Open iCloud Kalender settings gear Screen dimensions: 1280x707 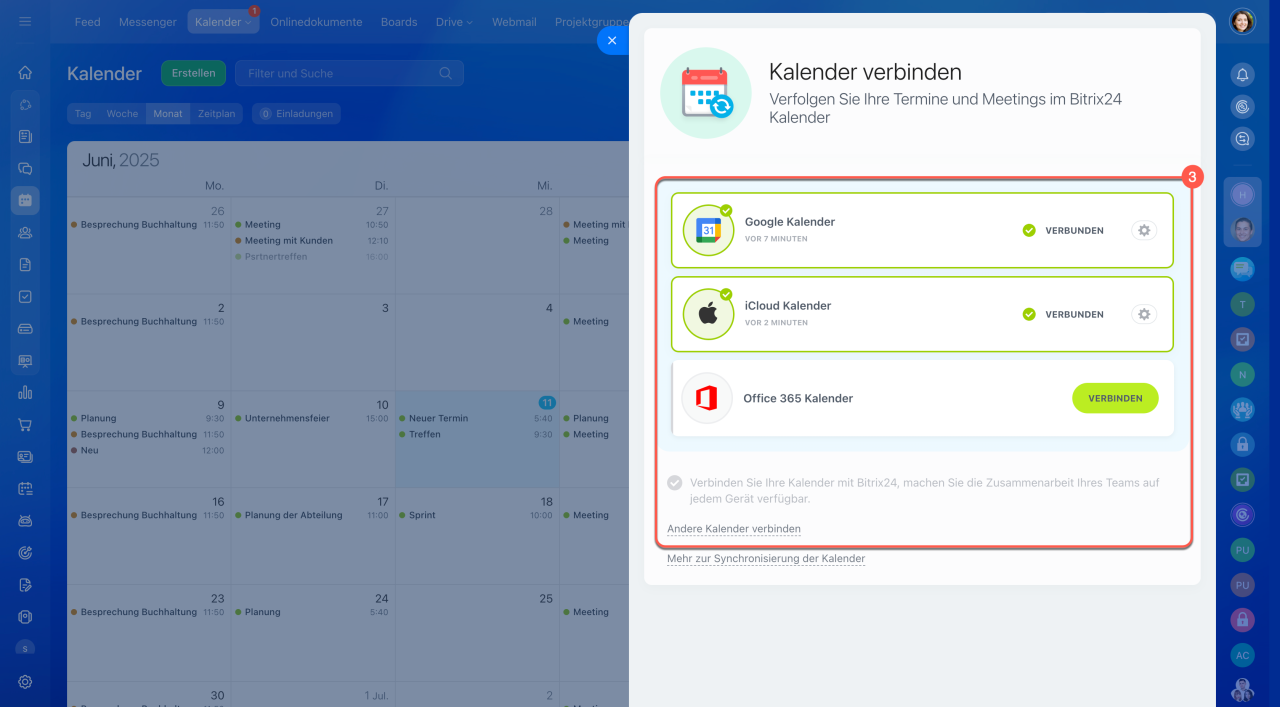[x=1144, y=314]
